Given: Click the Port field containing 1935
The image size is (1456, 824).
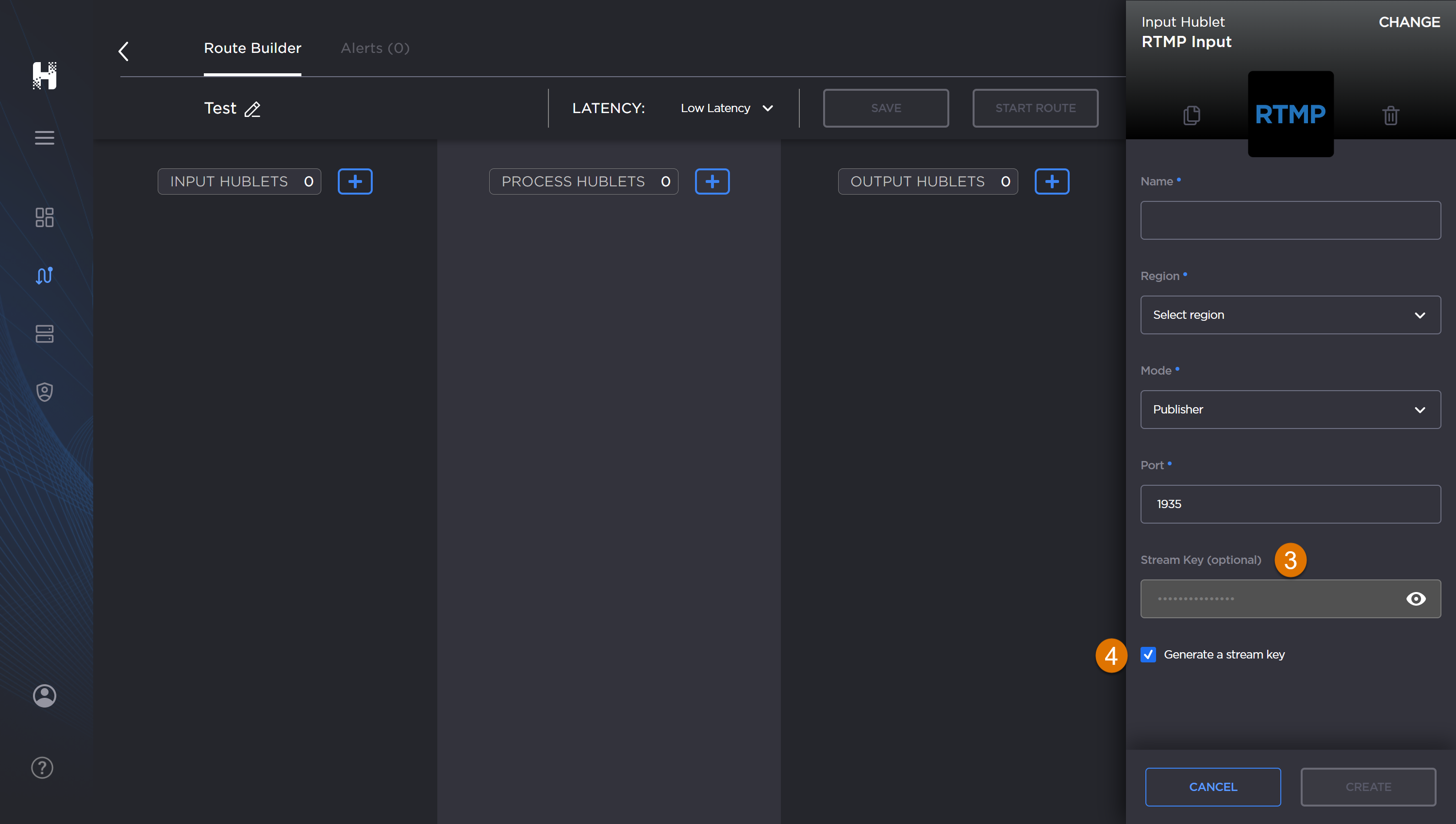Looking at the screenshot, I should (x=1290, y=504).
